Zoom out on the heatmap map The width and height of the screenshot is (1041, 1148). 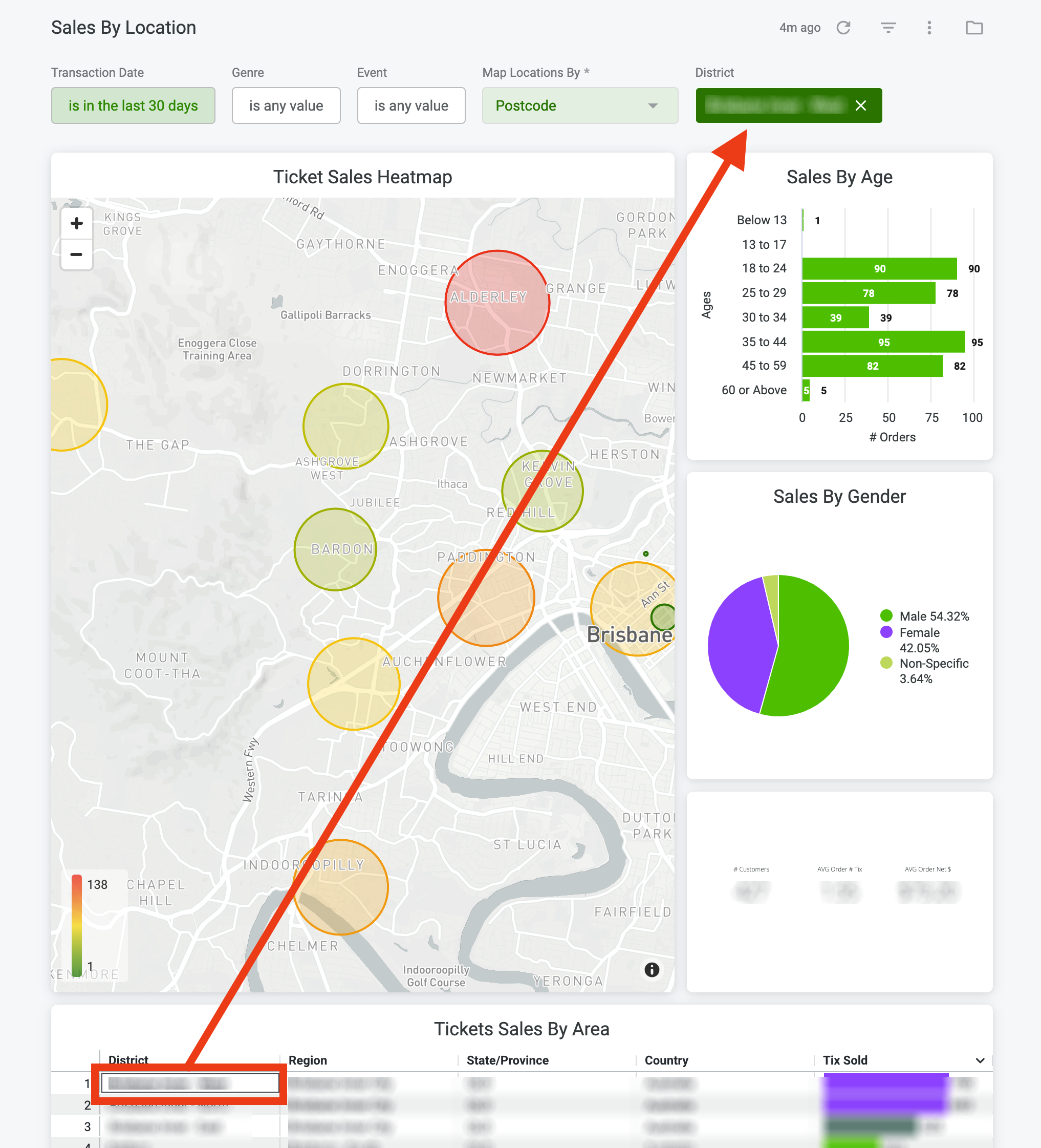[x=76, y=254]
